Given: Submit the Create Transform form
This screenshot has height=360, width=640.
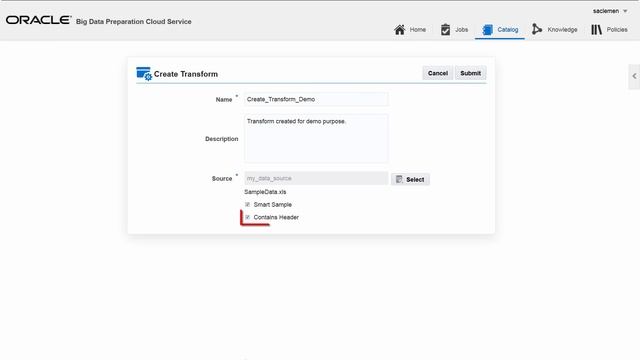Looking at the screenshot, I should pyautogui.click(x=470, y=73).
